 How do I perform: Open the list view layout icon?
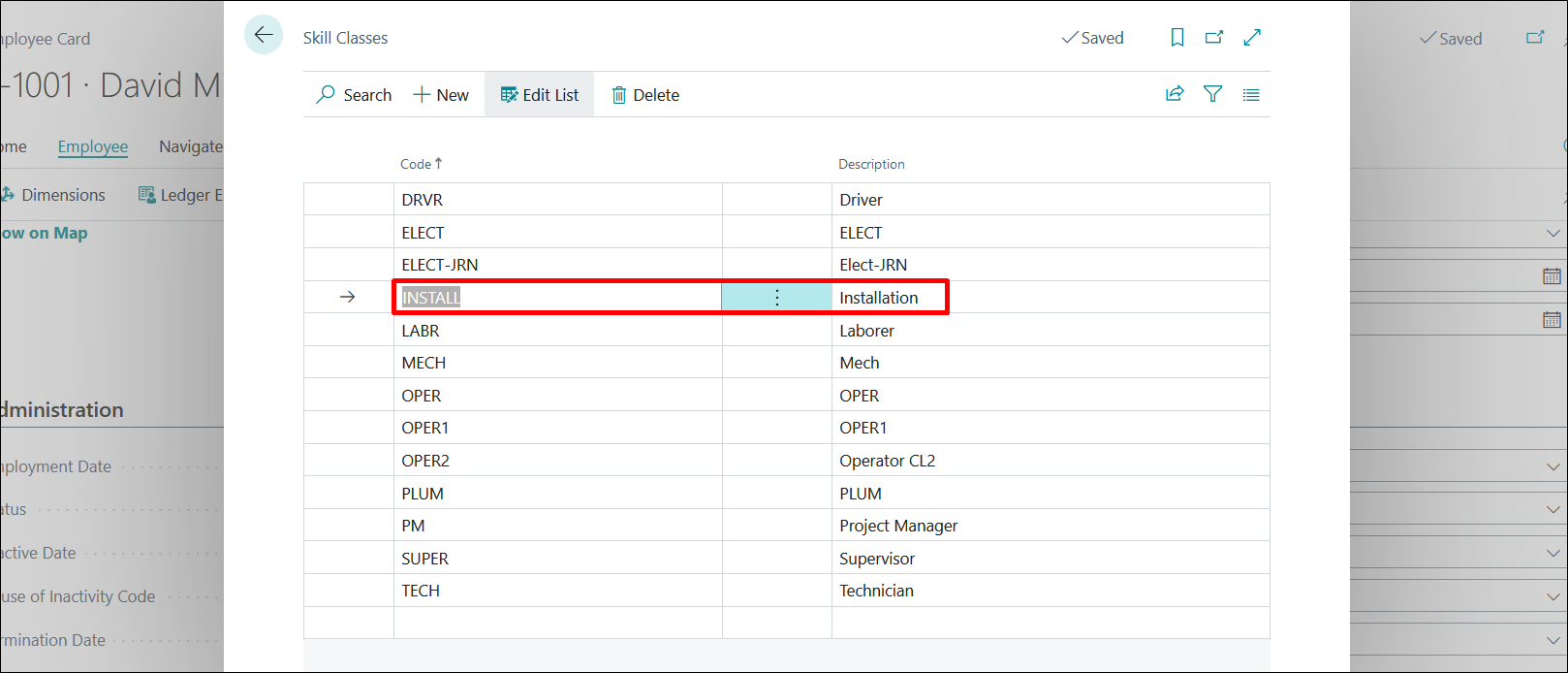1251,95
